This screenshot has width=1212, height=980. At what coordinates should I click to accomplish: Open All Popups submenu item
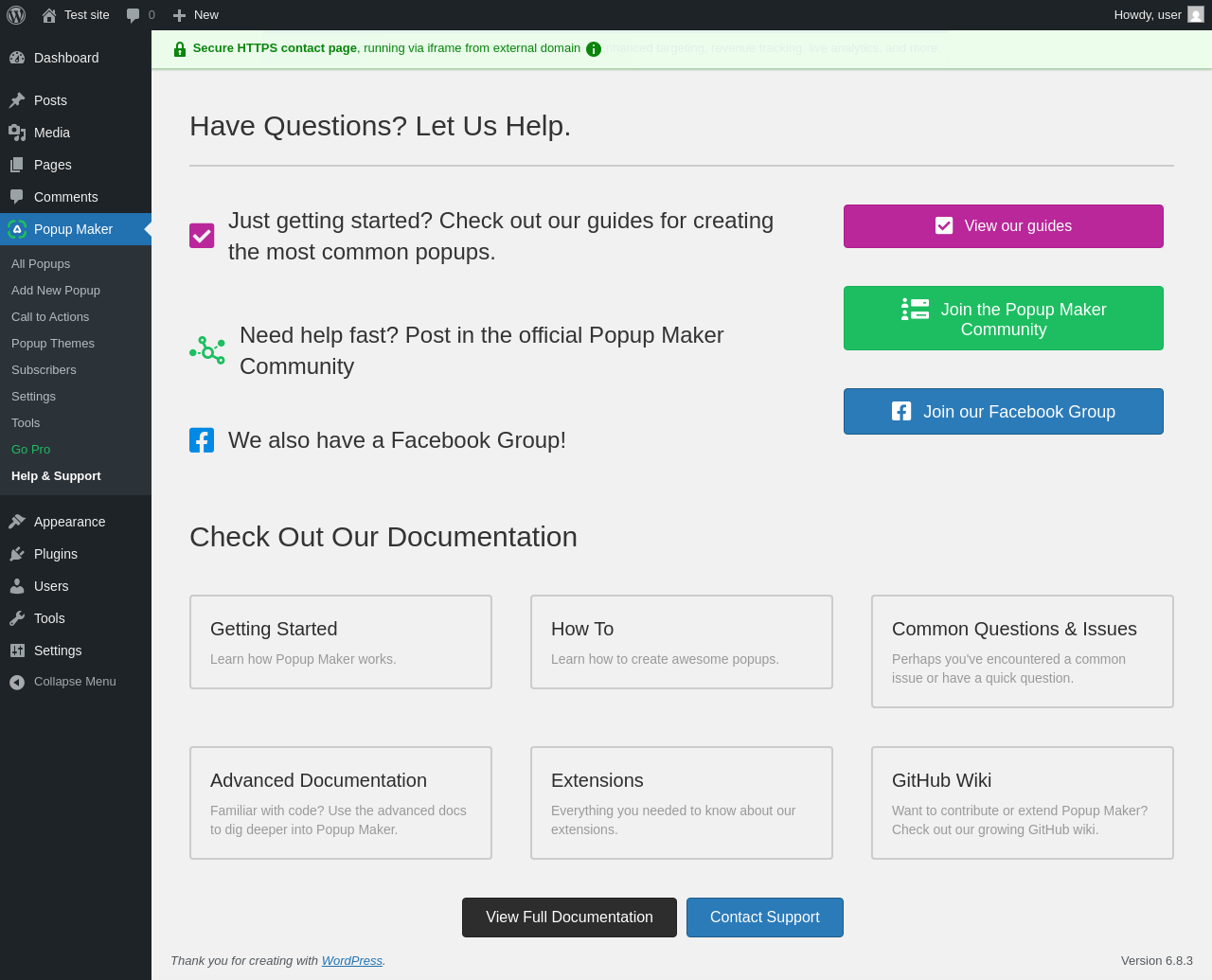coord(76,264)
